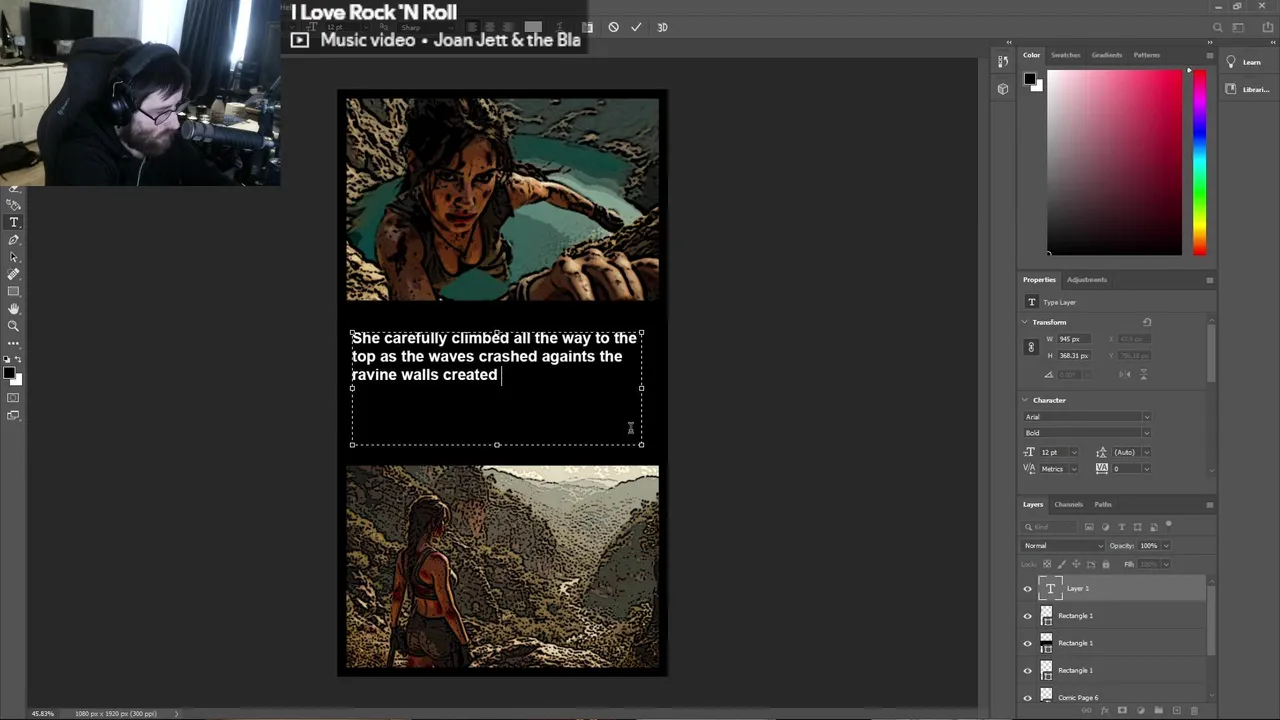Viewport: 1280px width, 720px height.
Task: Delete layer with the trash icon
Action: [1194, 711]
